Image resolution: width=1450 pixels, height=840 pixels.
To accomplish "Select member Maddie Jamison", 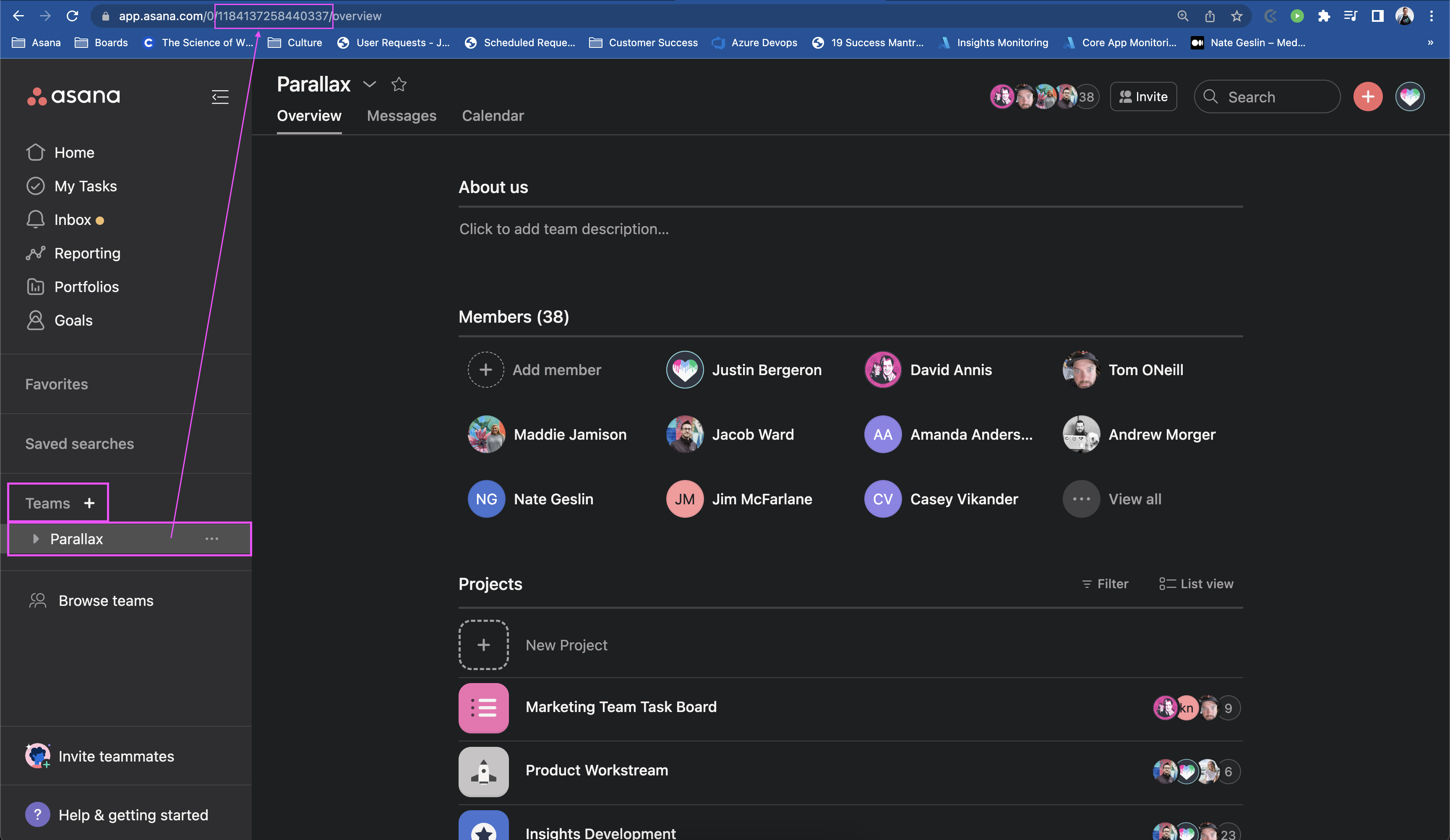I will 547,434.
